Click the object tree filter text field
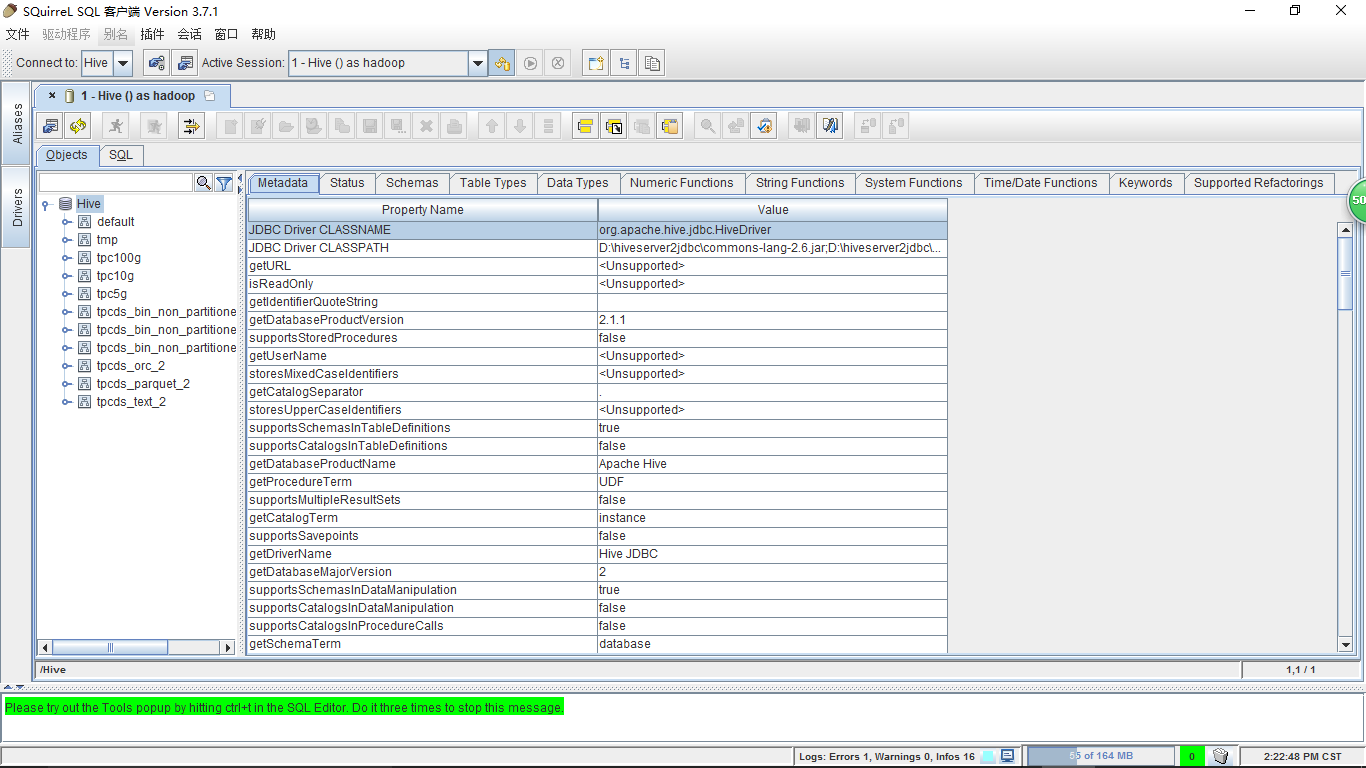The width and height of the screenshot is (1366, 768). (x=115, y=183)
